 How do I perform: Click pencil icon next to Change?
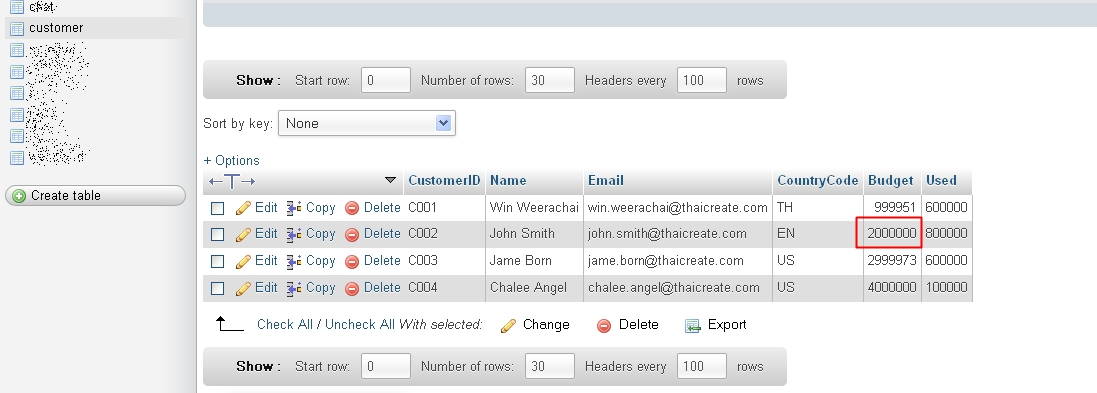509,325
